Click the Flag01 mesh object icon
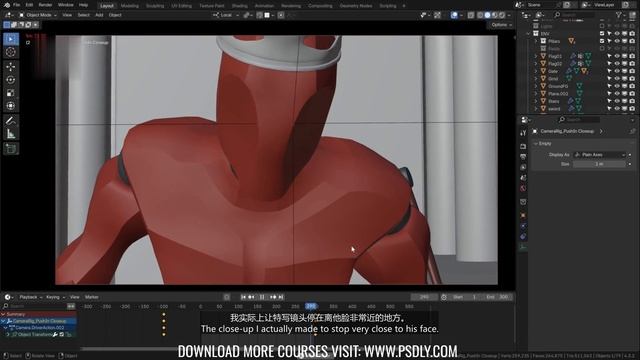640x360 pixels. tap(543, 56)
